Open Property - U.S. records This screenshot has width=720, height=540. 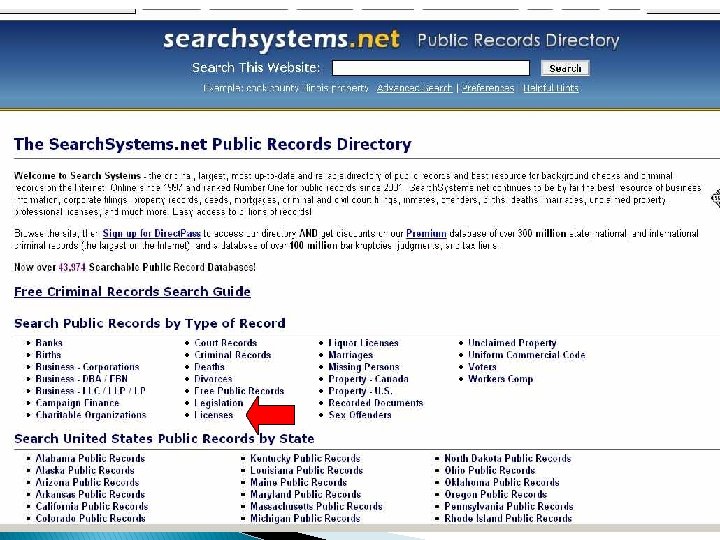(x=360, y=391)
